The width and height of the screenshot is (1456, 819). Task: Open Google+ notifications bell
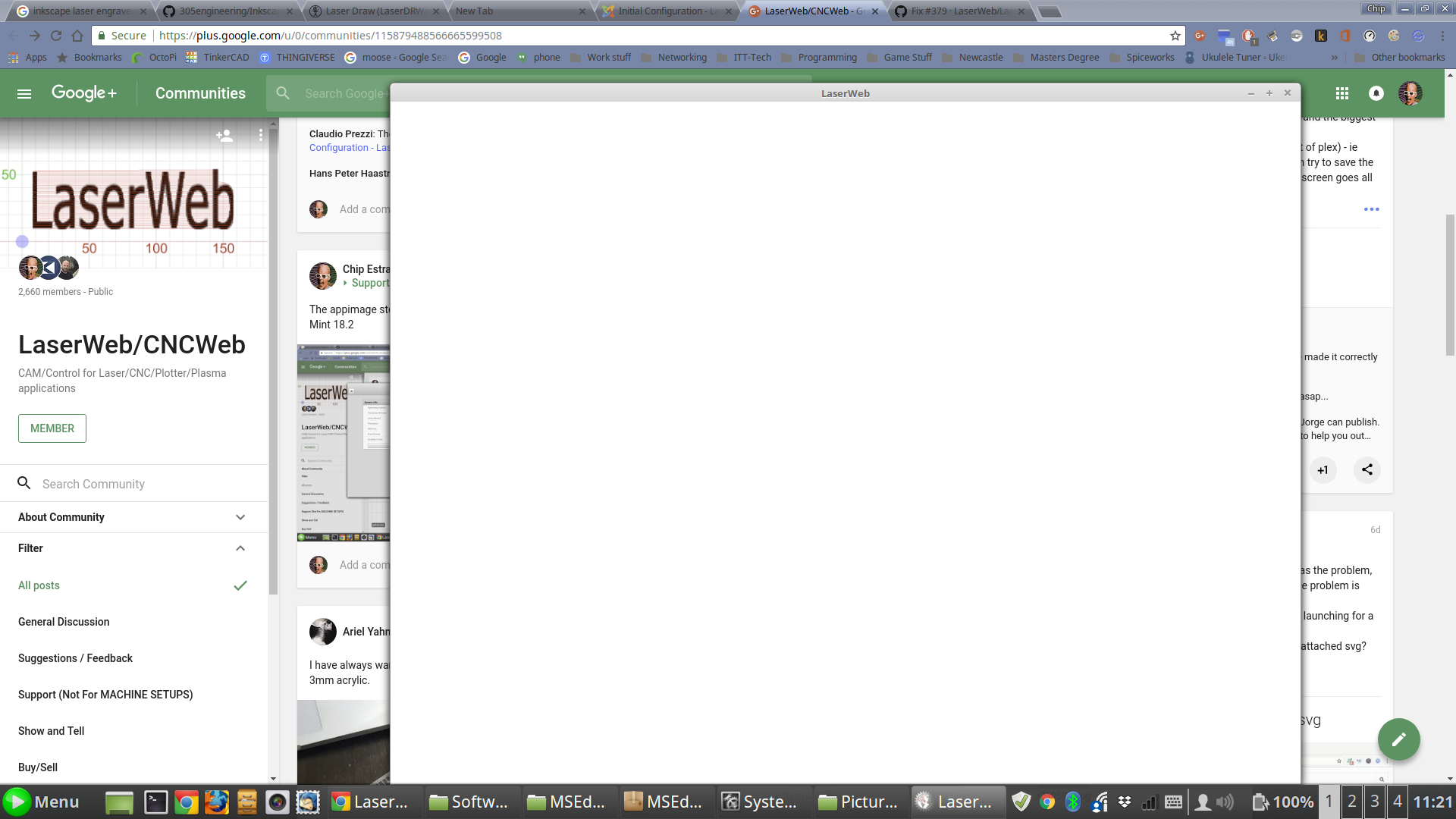(1376, 93)
